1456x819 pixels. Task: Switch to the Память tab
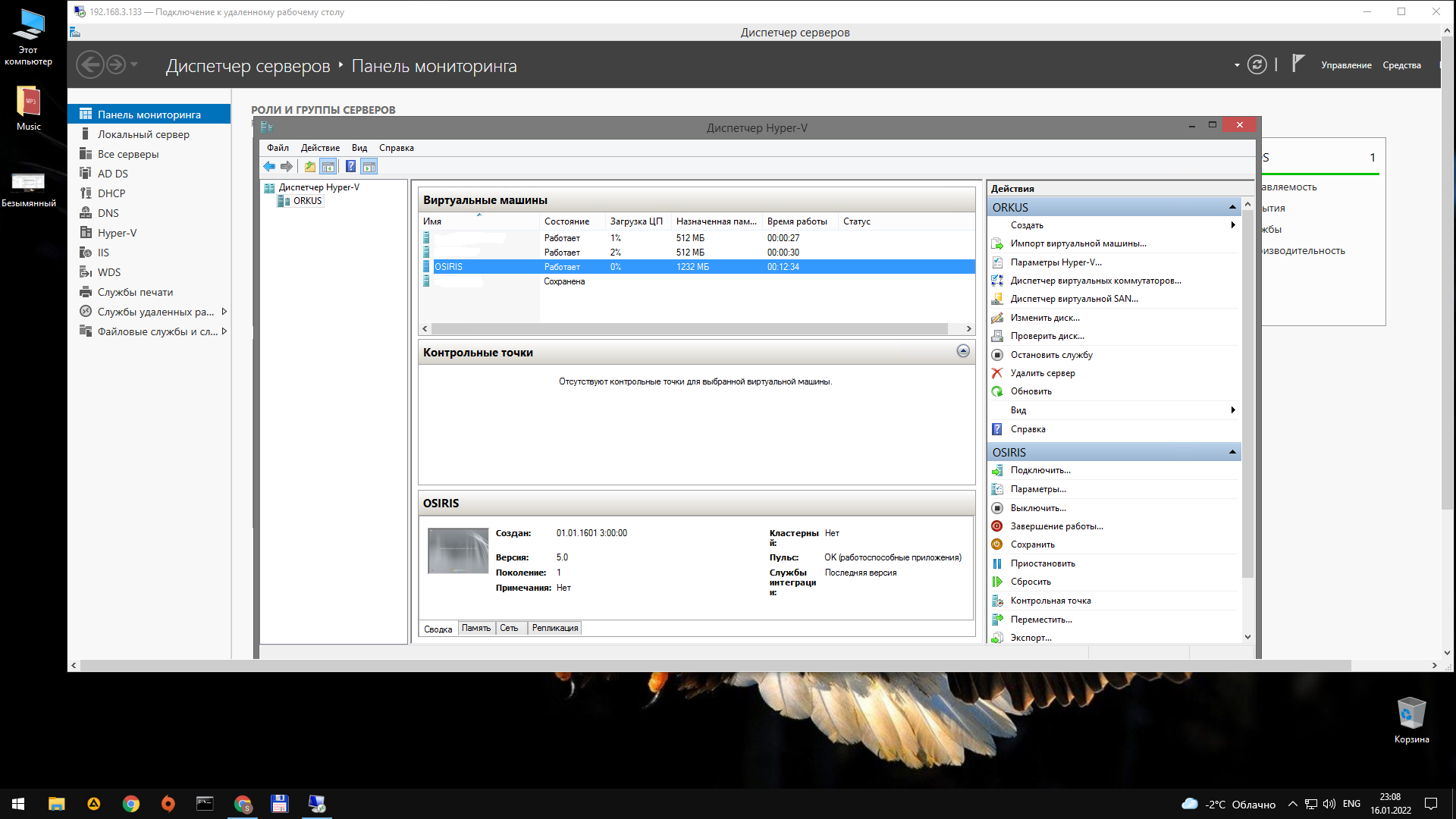pyautogui.click(x=476, y=628)
